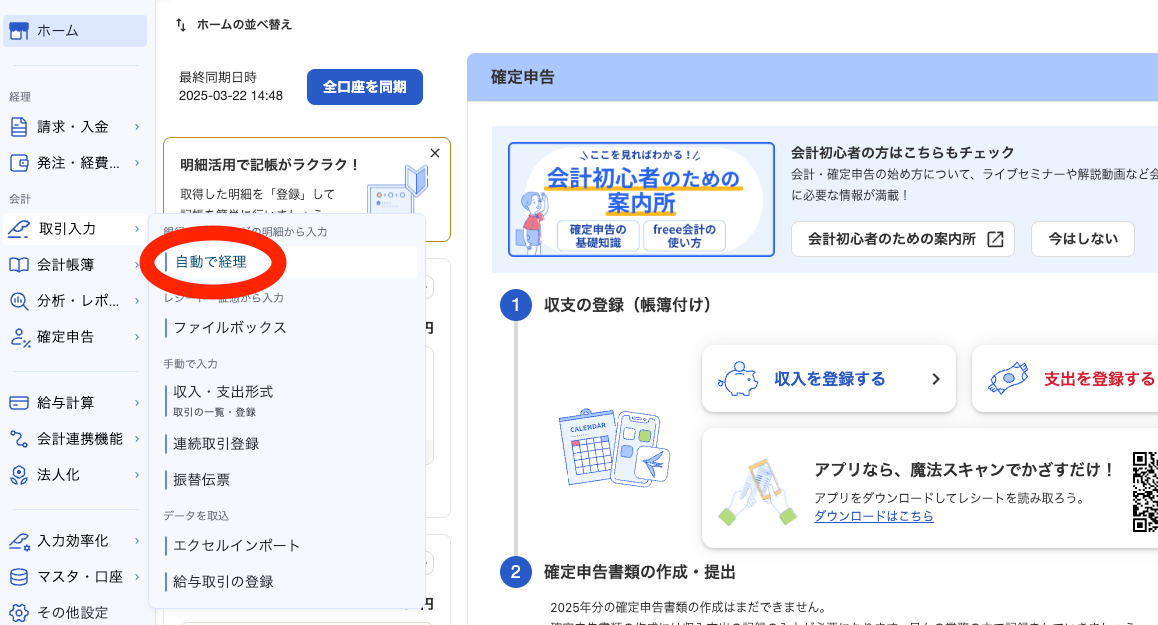Open 発注・経費 from the sidebar
Viewport: 1158px width, 625px height.
point(18,162)
